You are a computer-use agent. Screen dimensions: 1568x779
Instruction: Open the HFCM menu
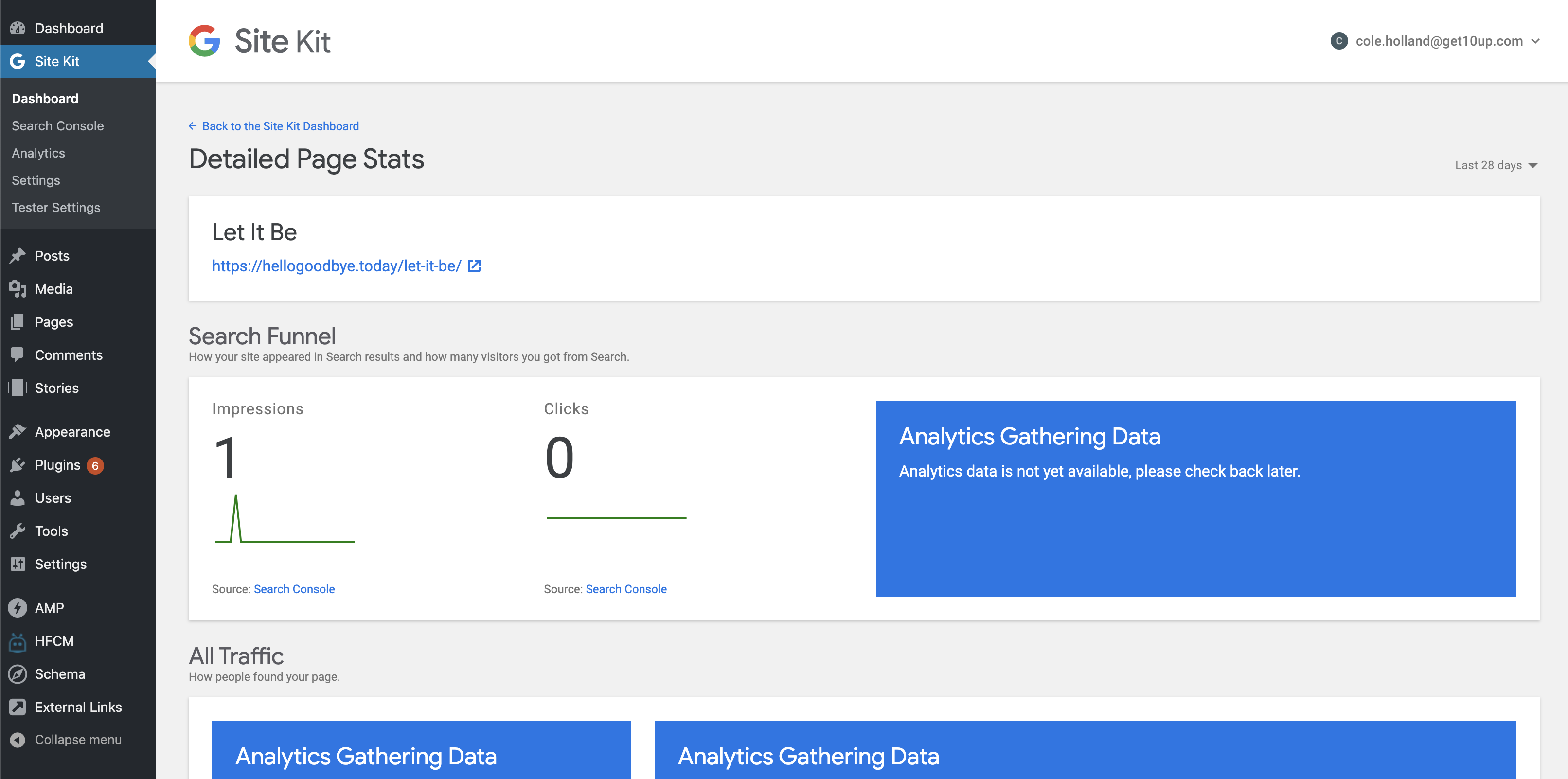(x=78, y=641)
